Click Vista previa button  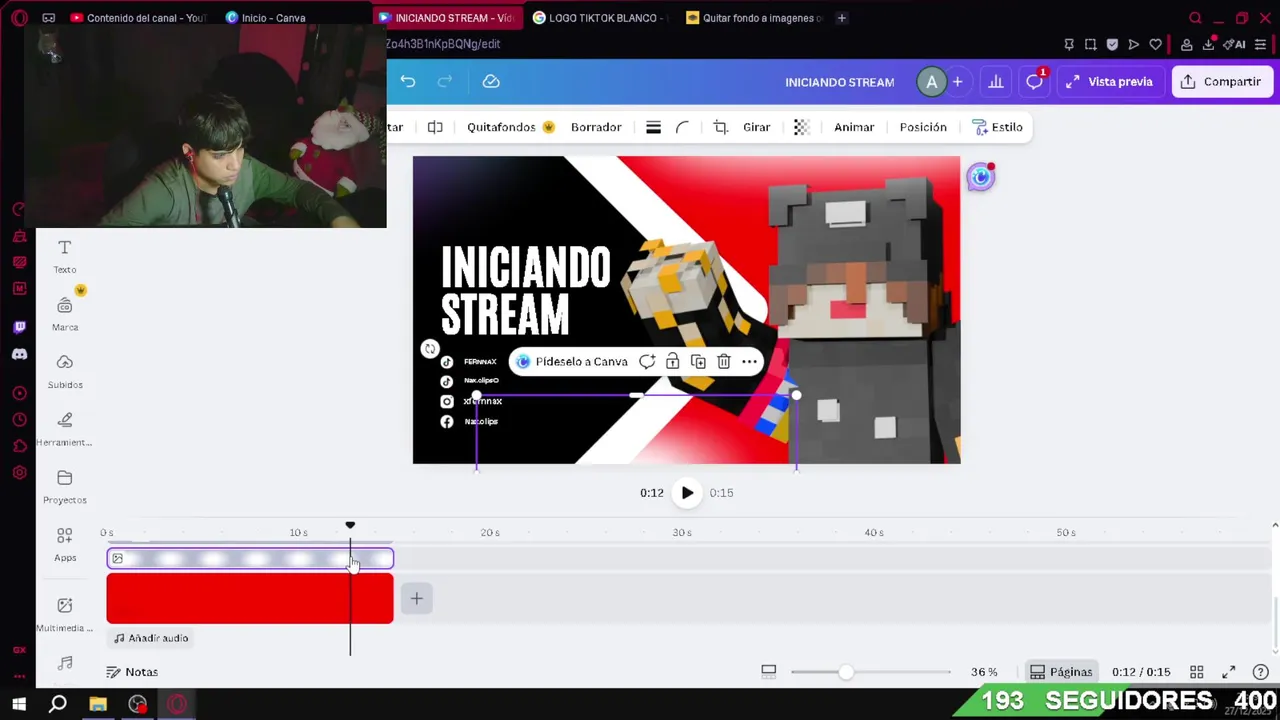[x=1109, y=82]
